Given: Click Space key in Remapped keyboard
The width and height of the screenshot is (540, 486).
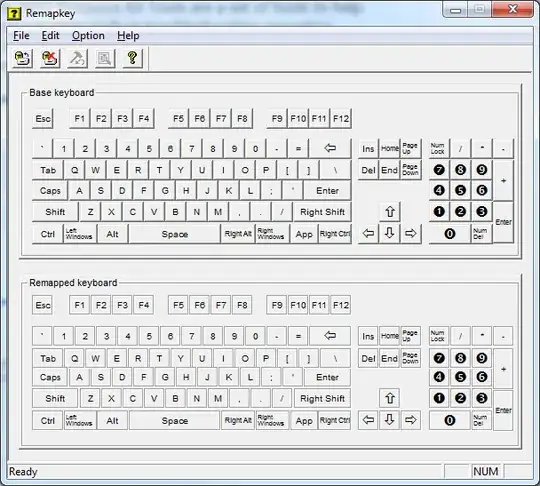Looking at the screenshot, I should (175, 421).
